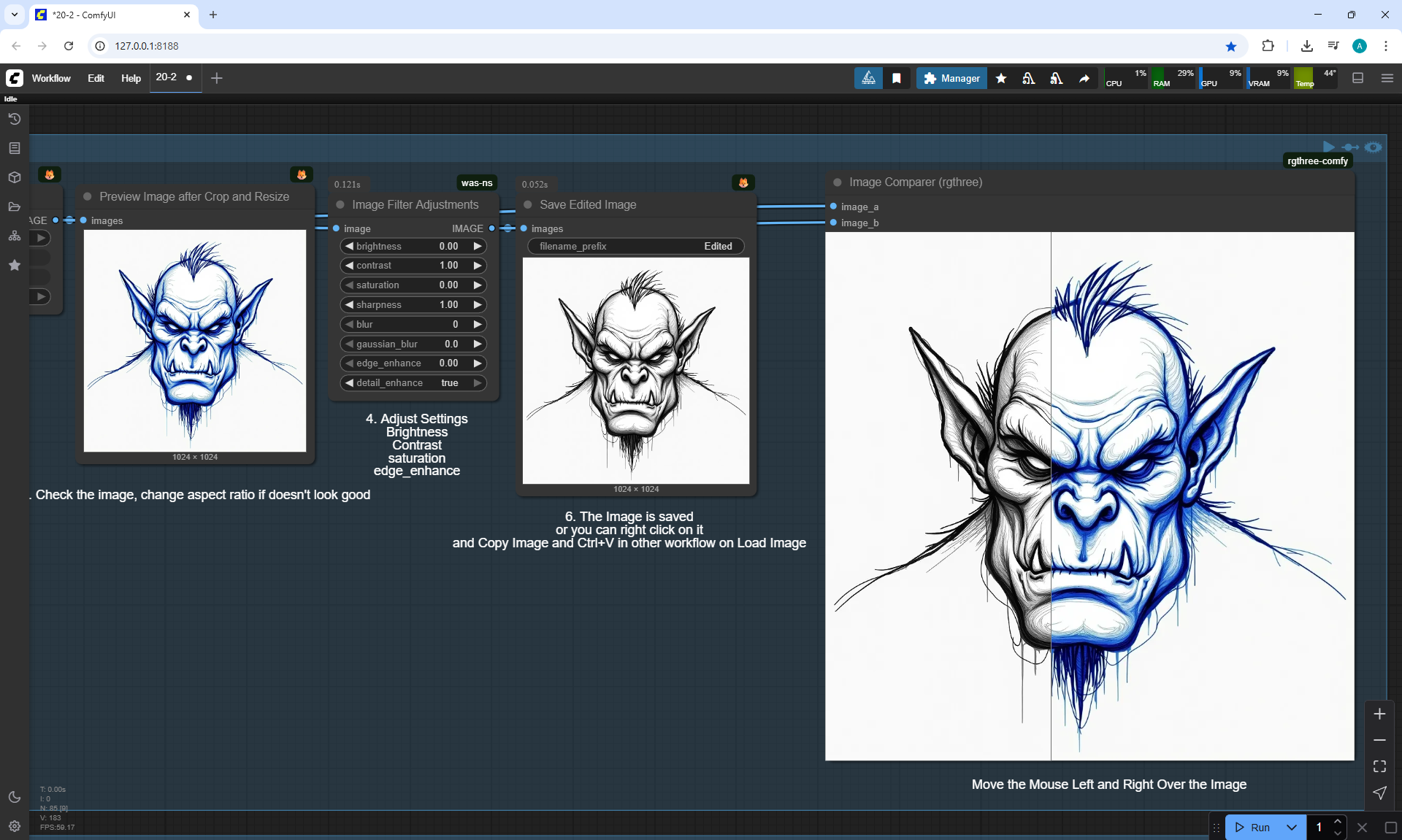
Task: Click the zoom in plus button
Action: (1379, 714)
